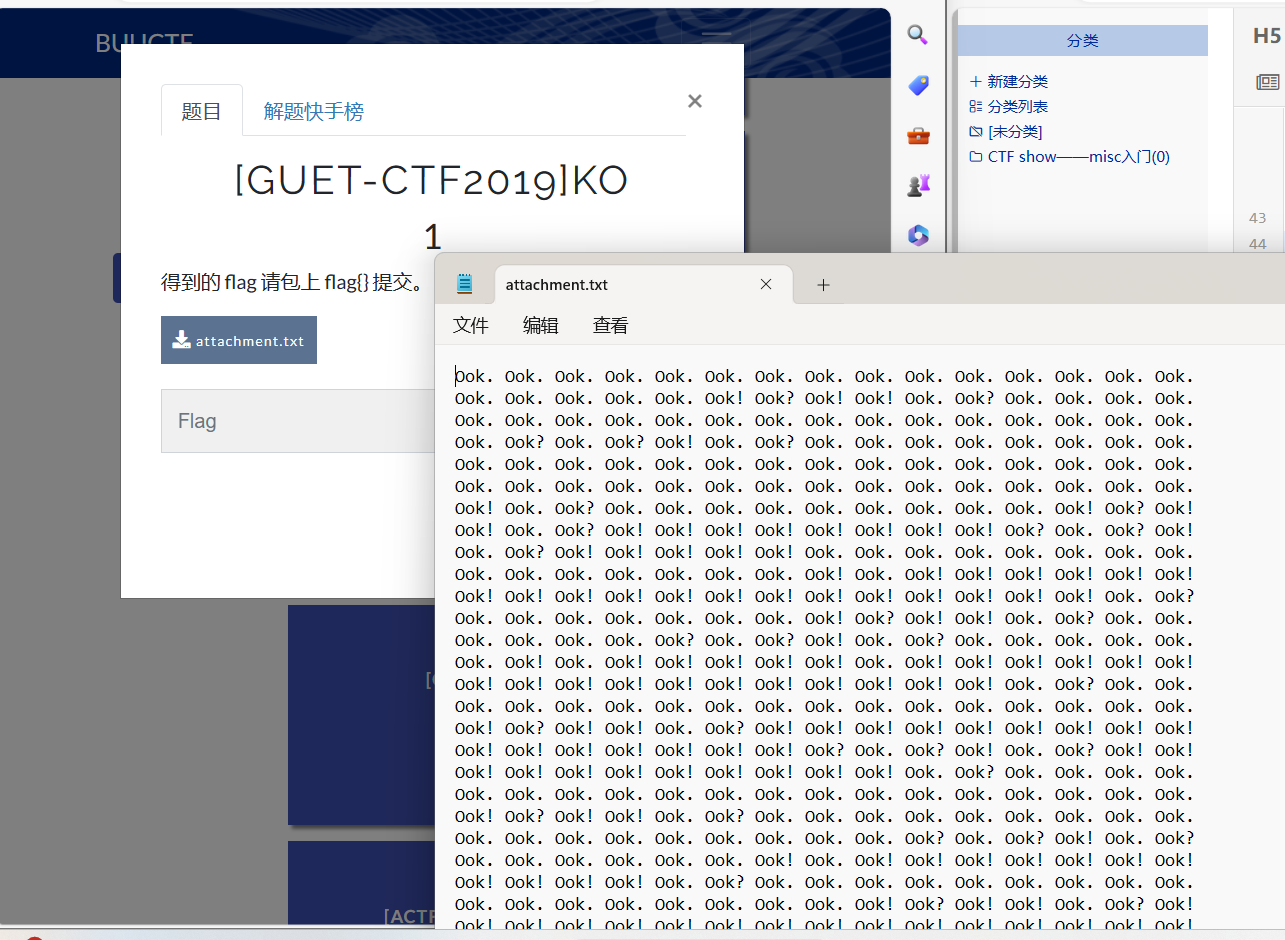Click the H5 label in right panel

[1266, 37]
